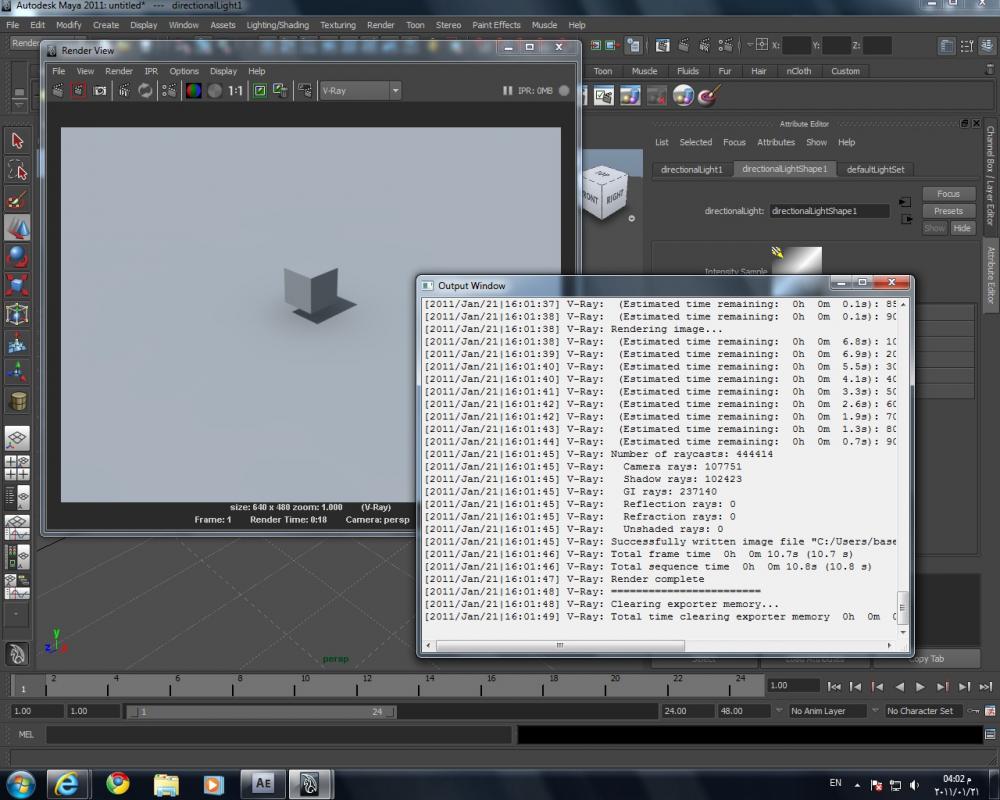Switch to the four-view layout
The height and width of the screenshot is (800, 1000).
pyautogui.click(x=17, y=468)
